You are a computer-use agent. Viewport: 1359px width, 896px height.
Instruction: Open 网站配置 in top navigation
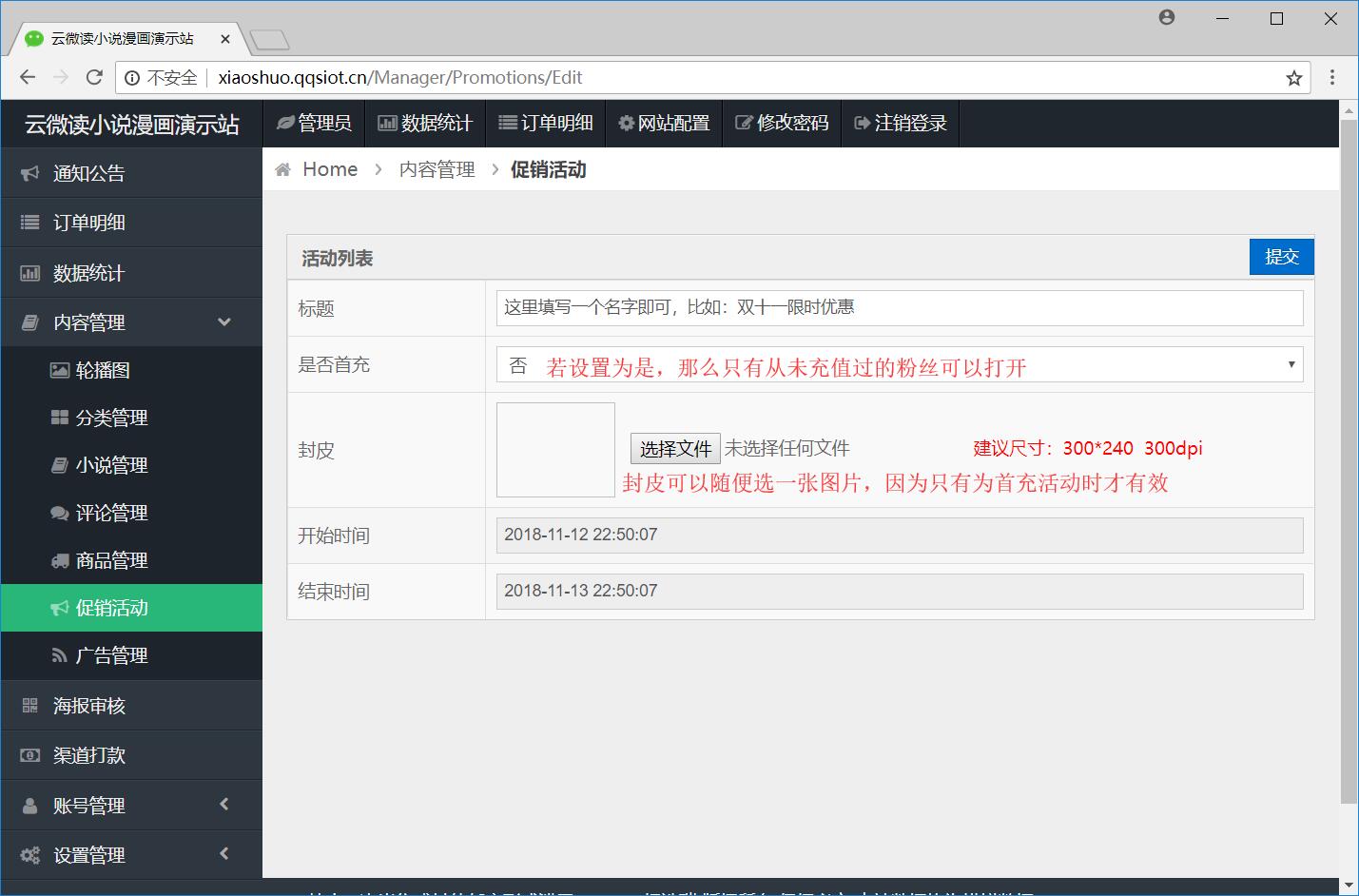tap(664, 123)
